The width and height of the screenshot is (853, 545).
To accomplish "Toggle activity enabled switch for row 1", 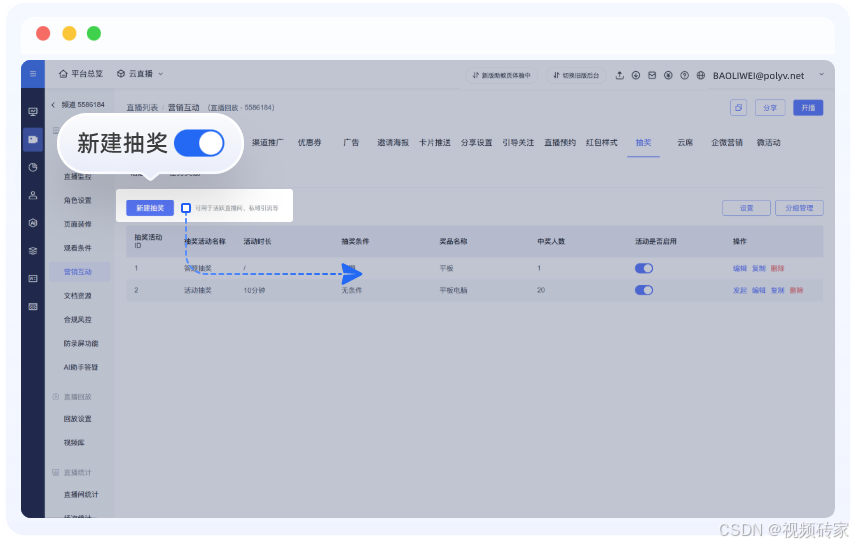I will pyautogui.click(x=644, y=268).
